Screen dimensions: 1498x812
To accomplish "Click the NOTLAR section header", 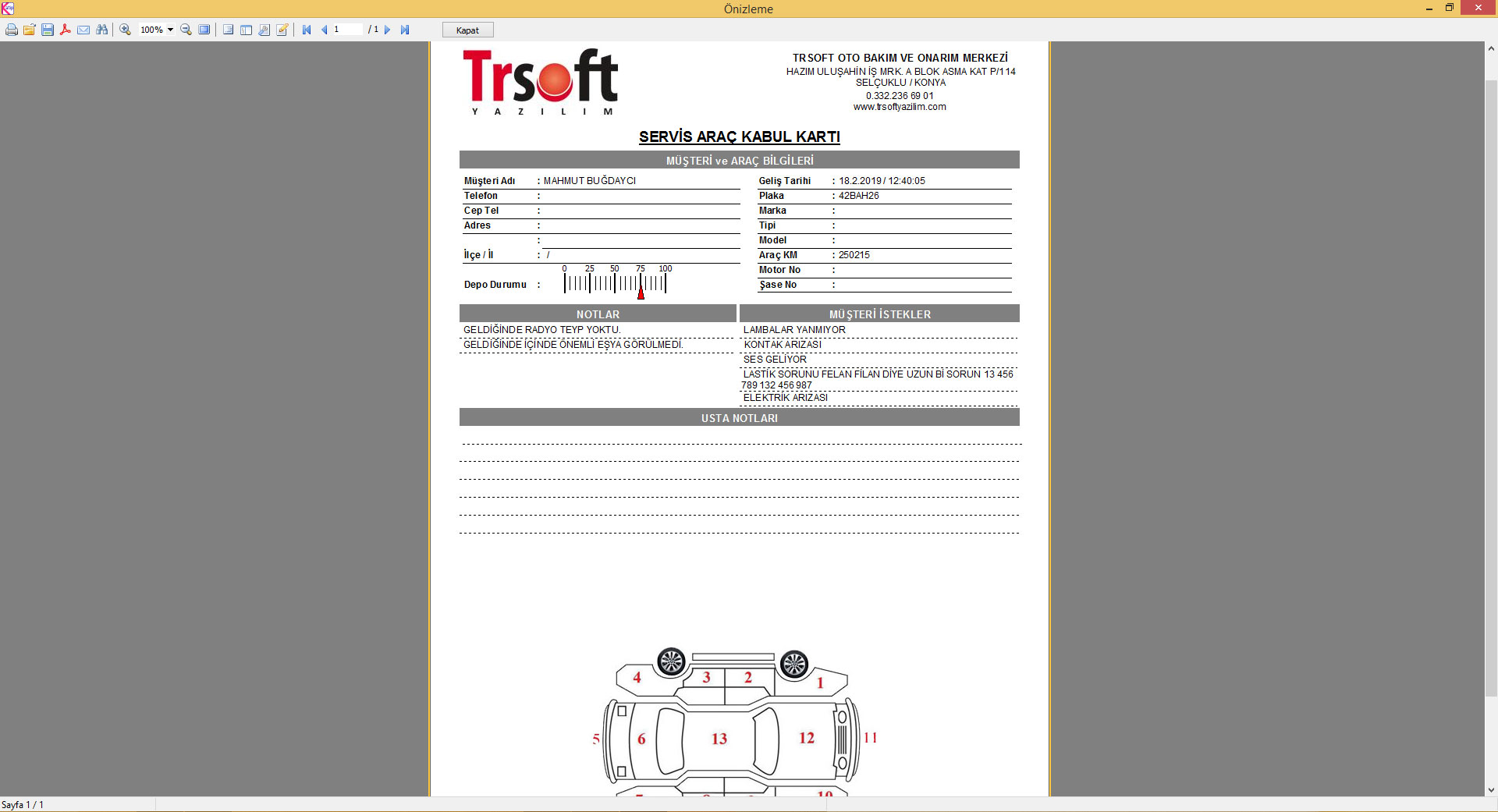I will coord(598,314).
